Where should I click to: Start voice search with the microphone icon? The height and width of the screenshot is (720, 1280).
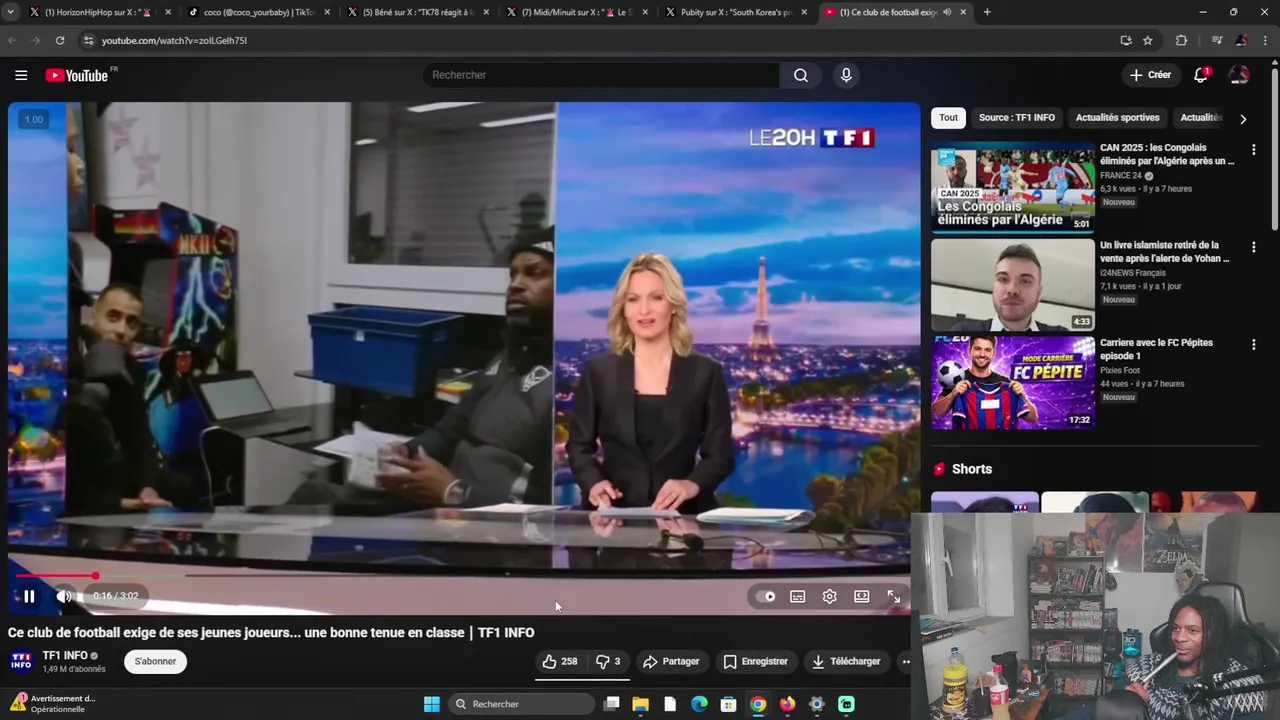[x=846, y=75]
